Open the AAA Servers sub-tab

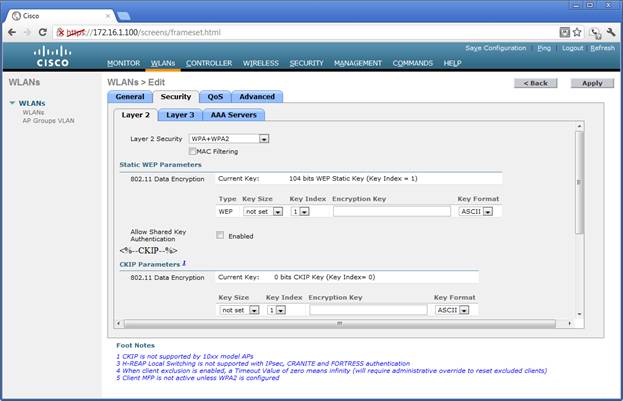click(x=234, y=115)
